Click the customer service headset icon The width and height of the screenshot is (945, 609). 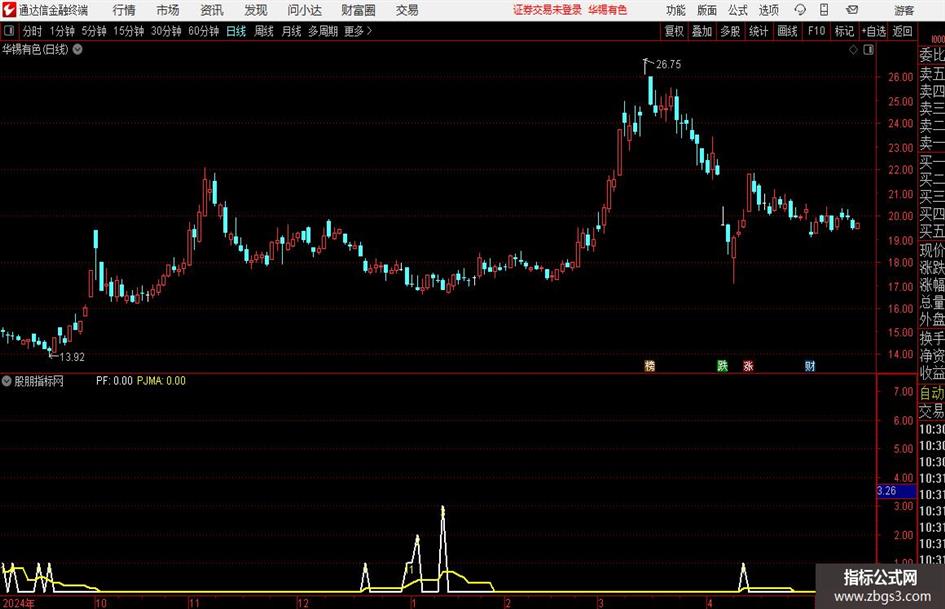click(800, 10)
